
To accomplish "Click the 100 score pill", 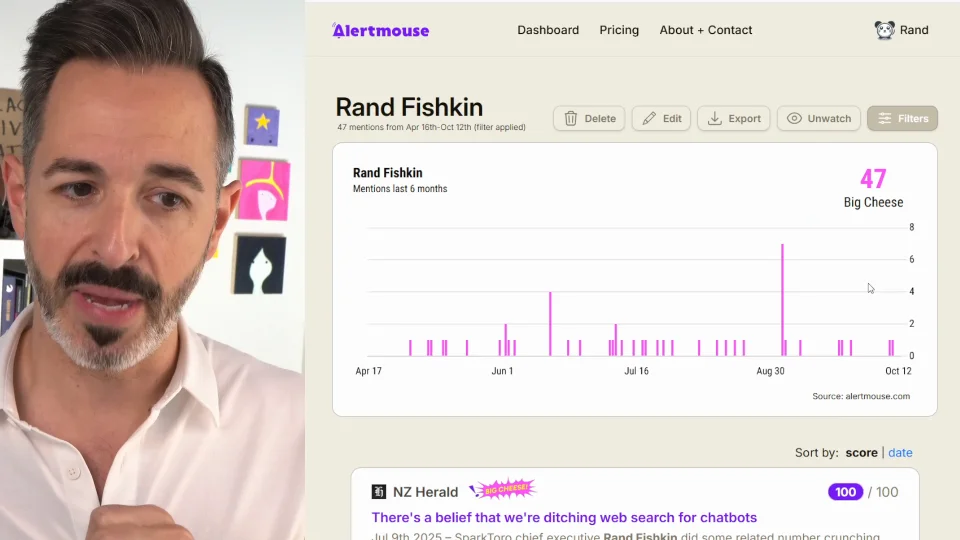I will 845,492.
